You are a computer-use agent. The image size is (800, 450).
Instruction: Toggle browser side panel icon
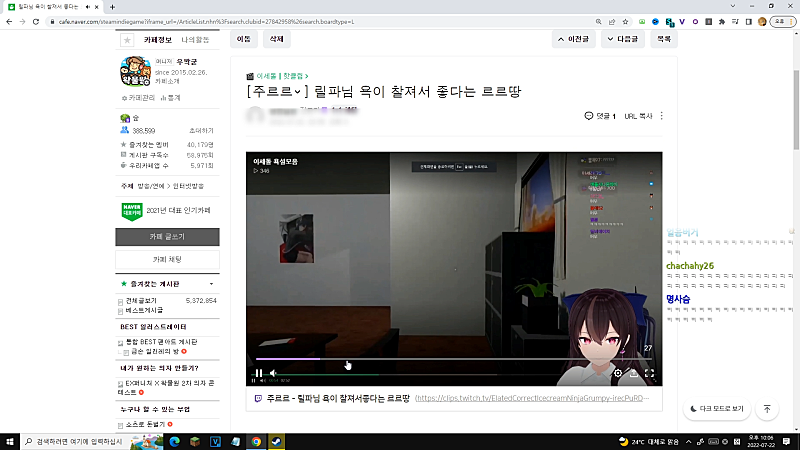coord(748,22)
